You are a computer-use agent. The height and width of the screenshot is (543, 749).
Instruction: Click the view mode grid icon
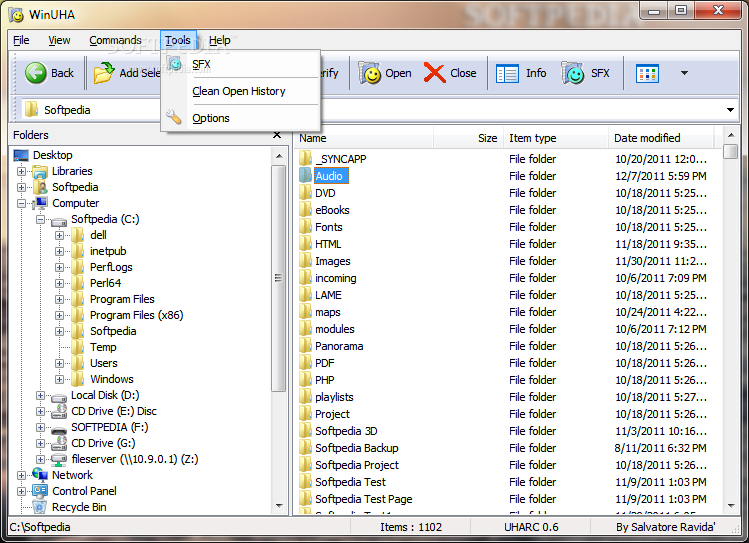tap(647, 74)
